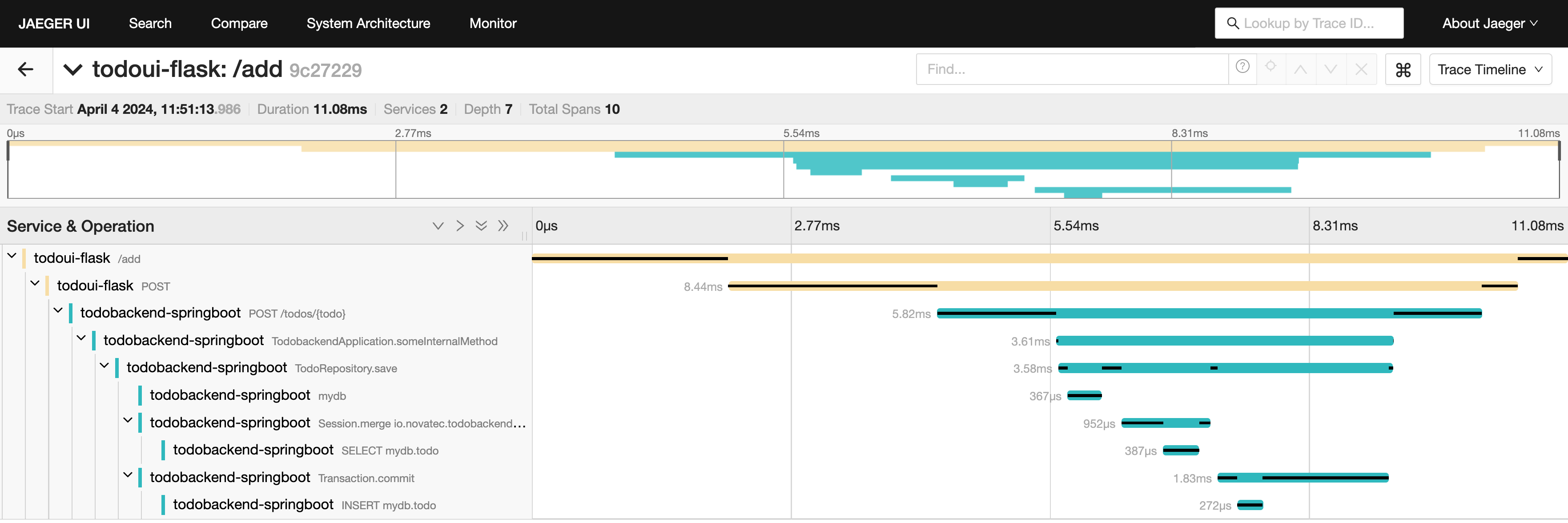Screen dimensions: 1568x523
Task: Expand one level with down chevron
Action: point(438,226)
